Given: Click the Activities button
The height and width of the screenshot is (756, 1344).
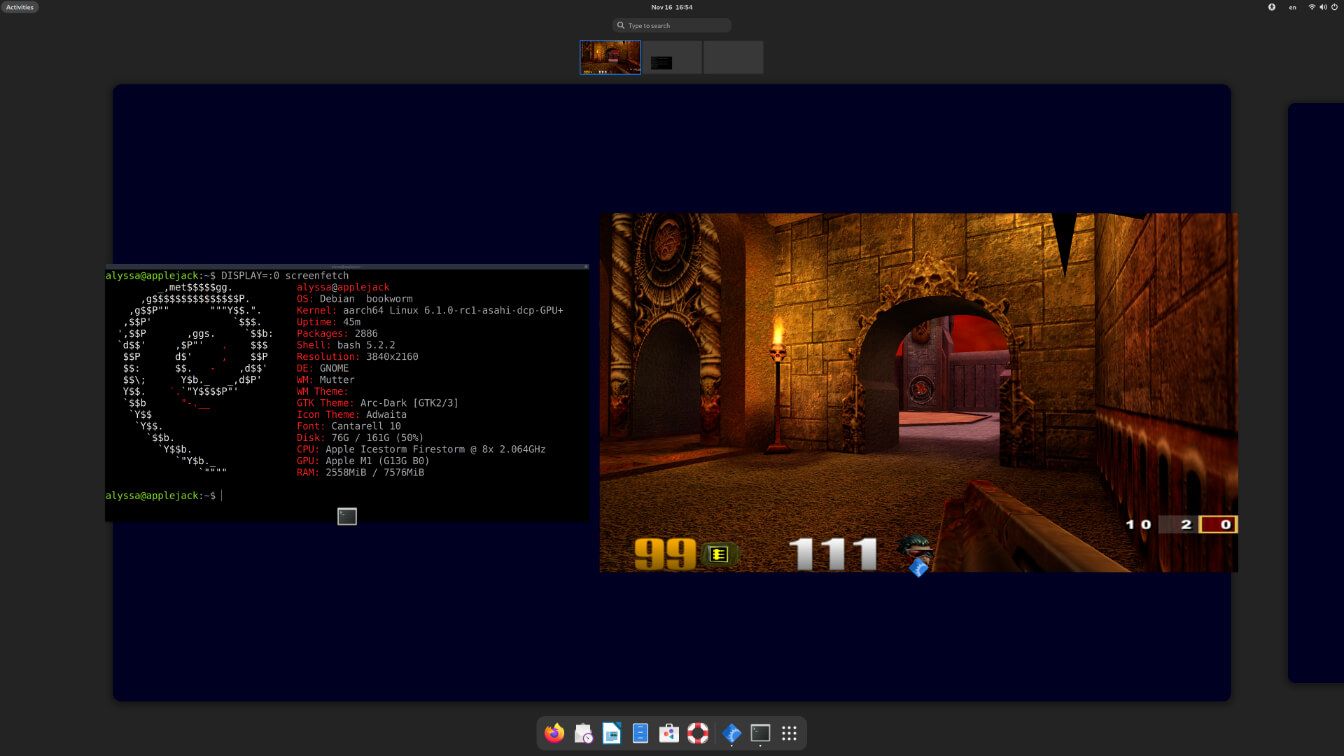Looking at the screenshot, I should pos(19,5).
